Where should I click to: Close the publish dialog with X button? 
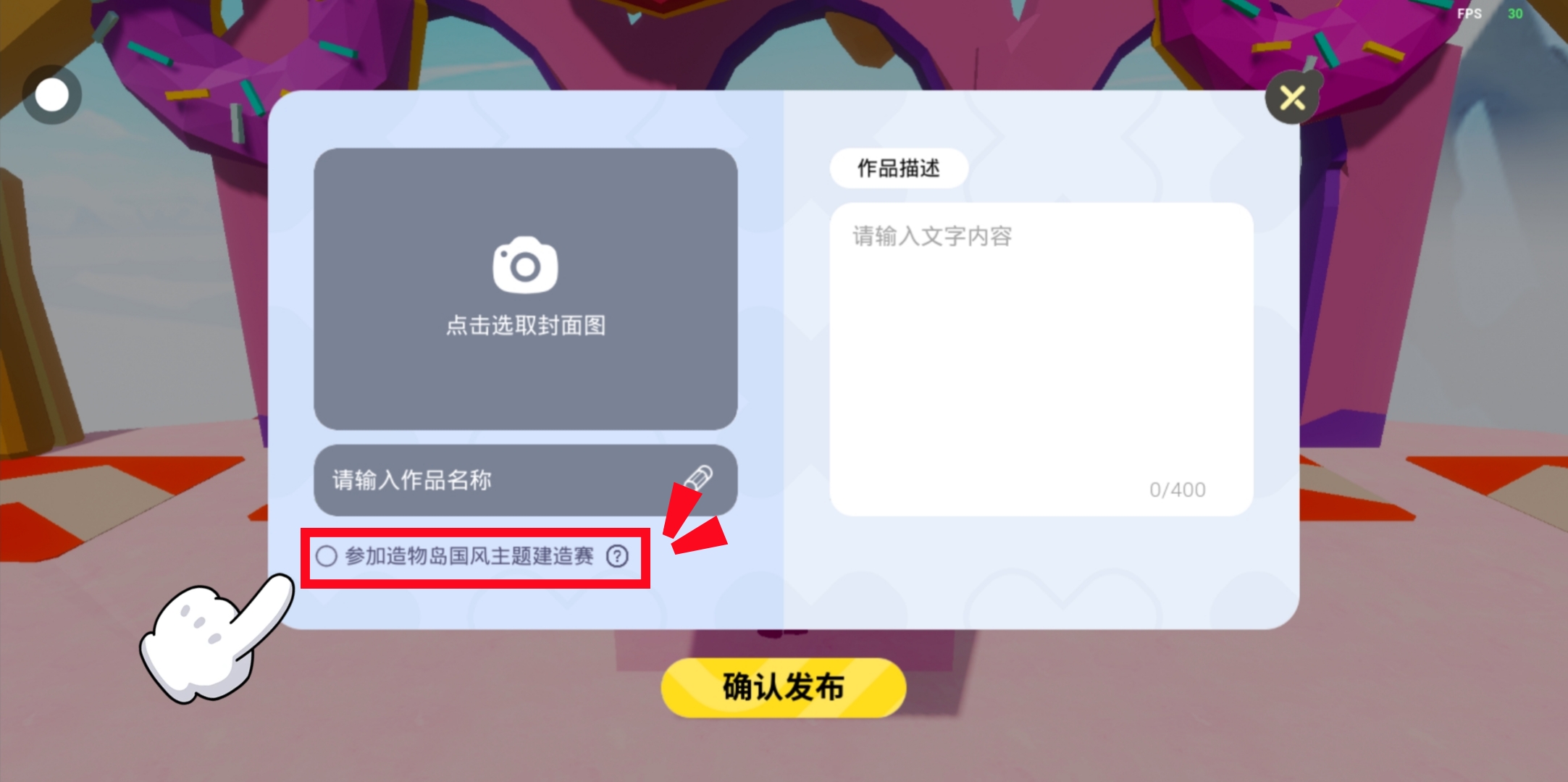click(x=1292, y=98)
